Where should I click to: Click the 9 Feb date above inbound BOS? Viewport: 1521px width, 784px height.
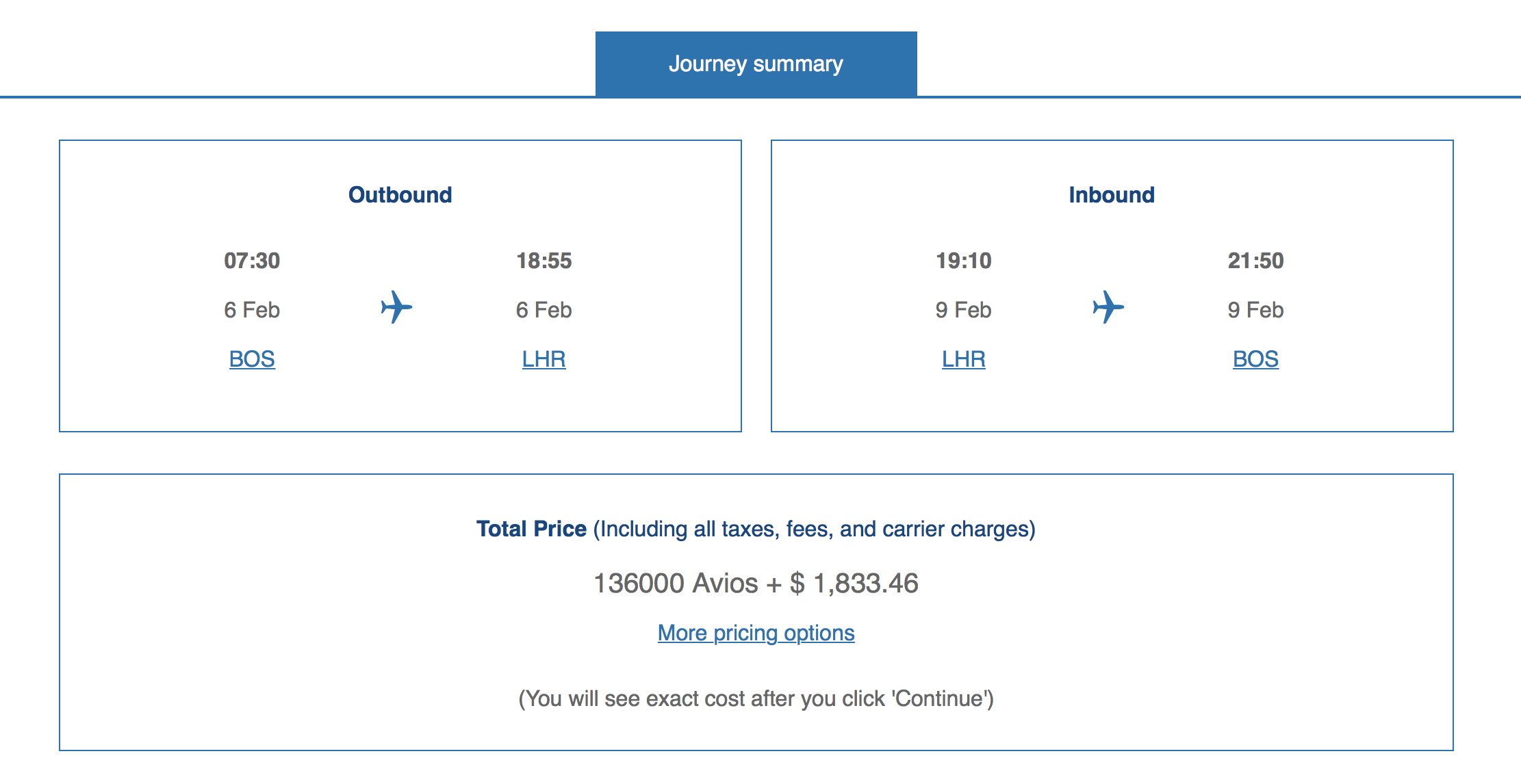pyautogui.click(x=1255, y=310)
